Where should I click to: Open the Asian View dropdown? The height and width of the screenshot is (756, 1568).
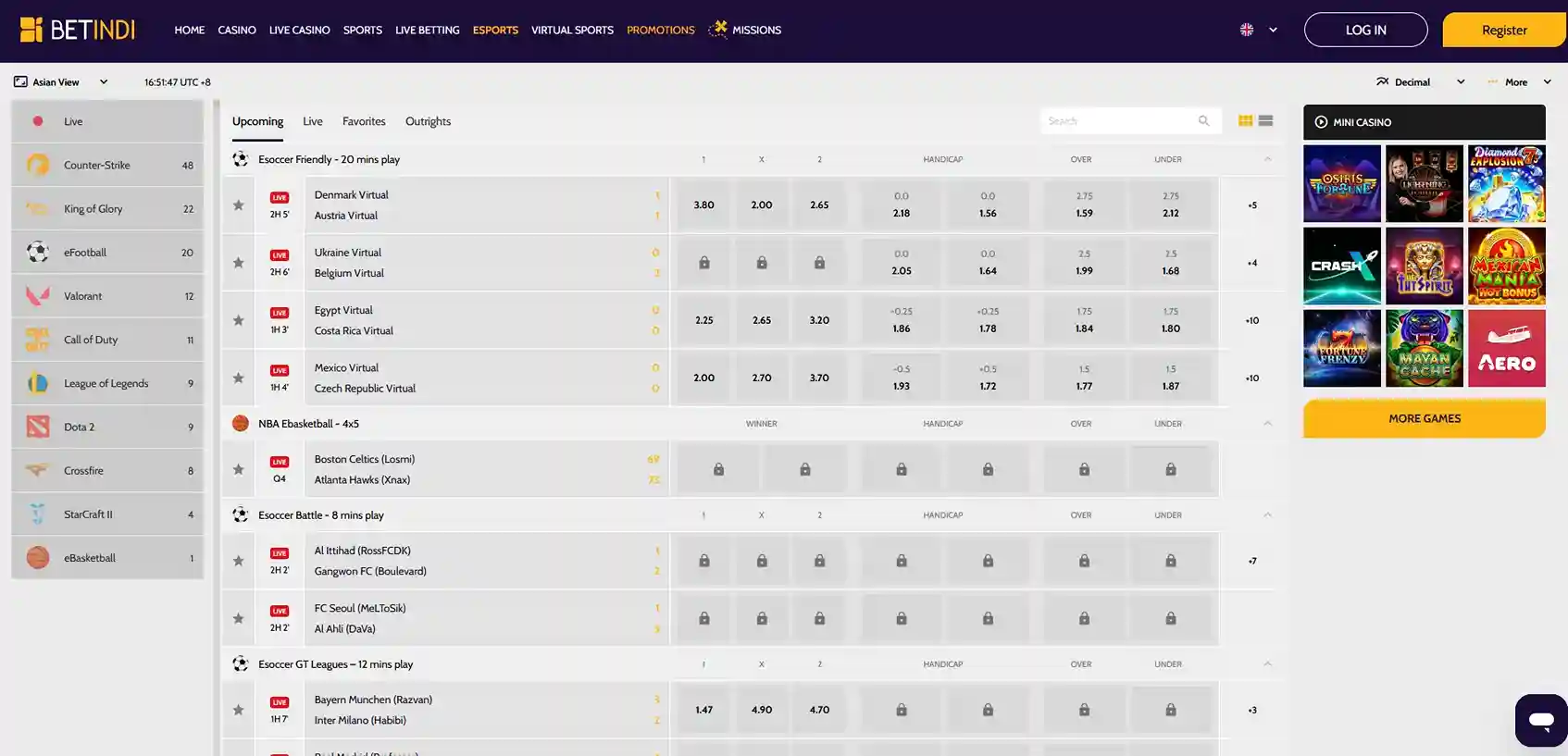61,82
